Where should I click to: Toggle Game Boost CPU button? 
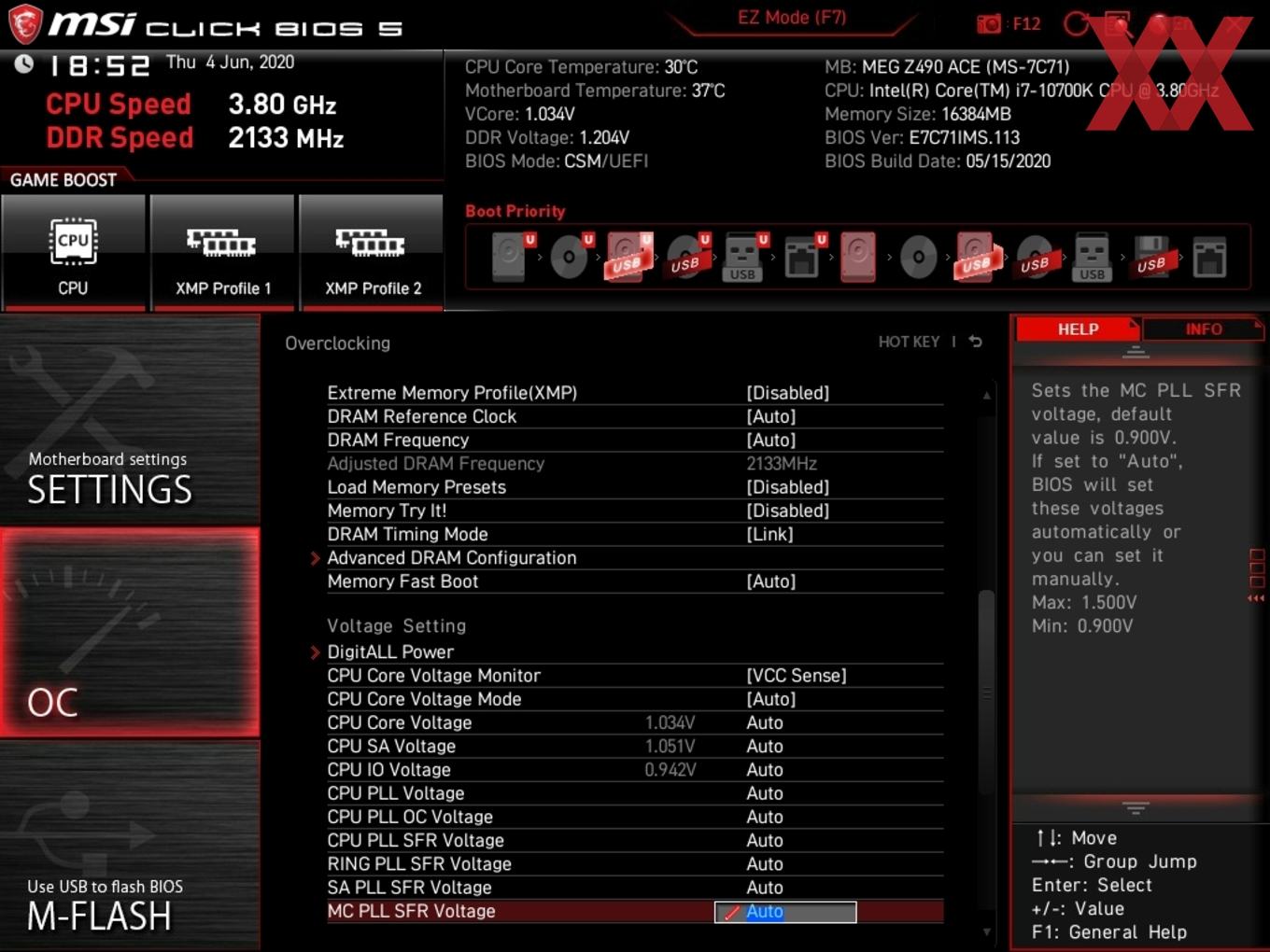click(x=73, y=251)
